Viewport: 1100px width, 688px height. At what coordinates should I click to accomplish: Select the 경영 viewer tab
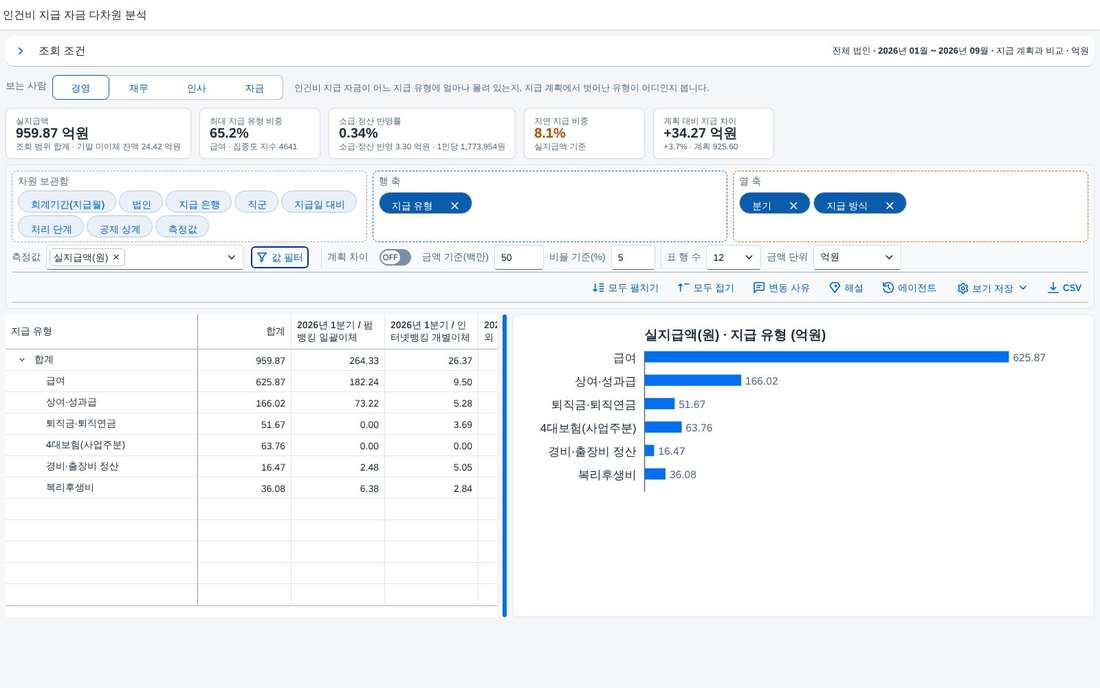[x=81, y=88]
